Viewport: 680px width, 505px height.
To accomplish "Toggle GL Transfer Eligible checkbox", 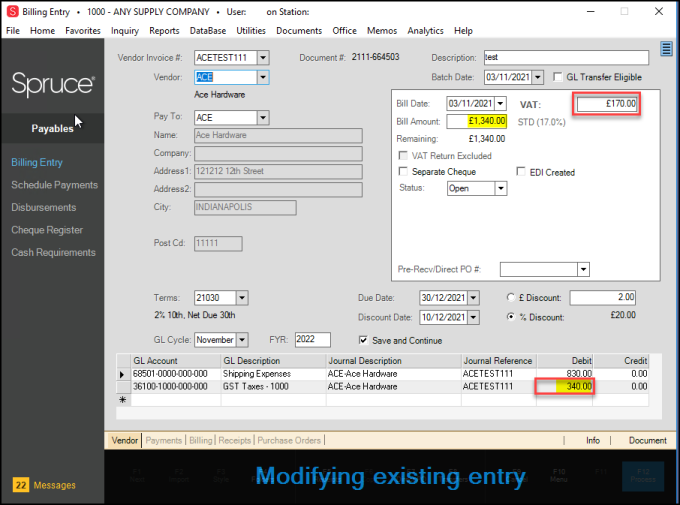I will [x=558, y=77].
